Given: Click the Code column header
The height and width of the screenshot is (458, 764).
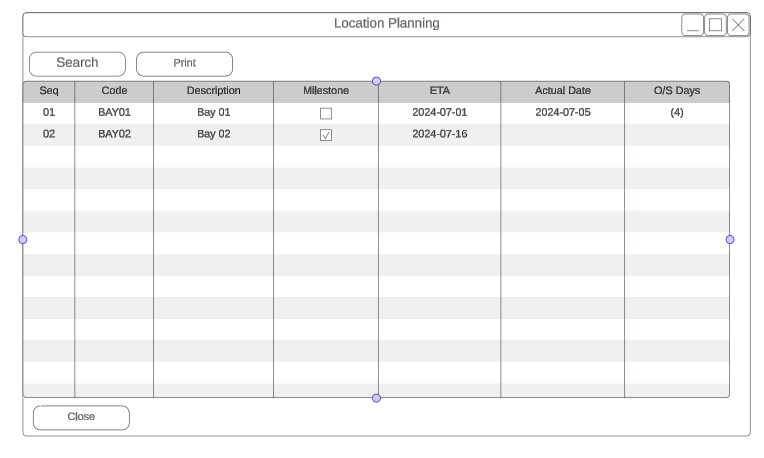Looking at the screenshot, I should (x=114, y=91).
